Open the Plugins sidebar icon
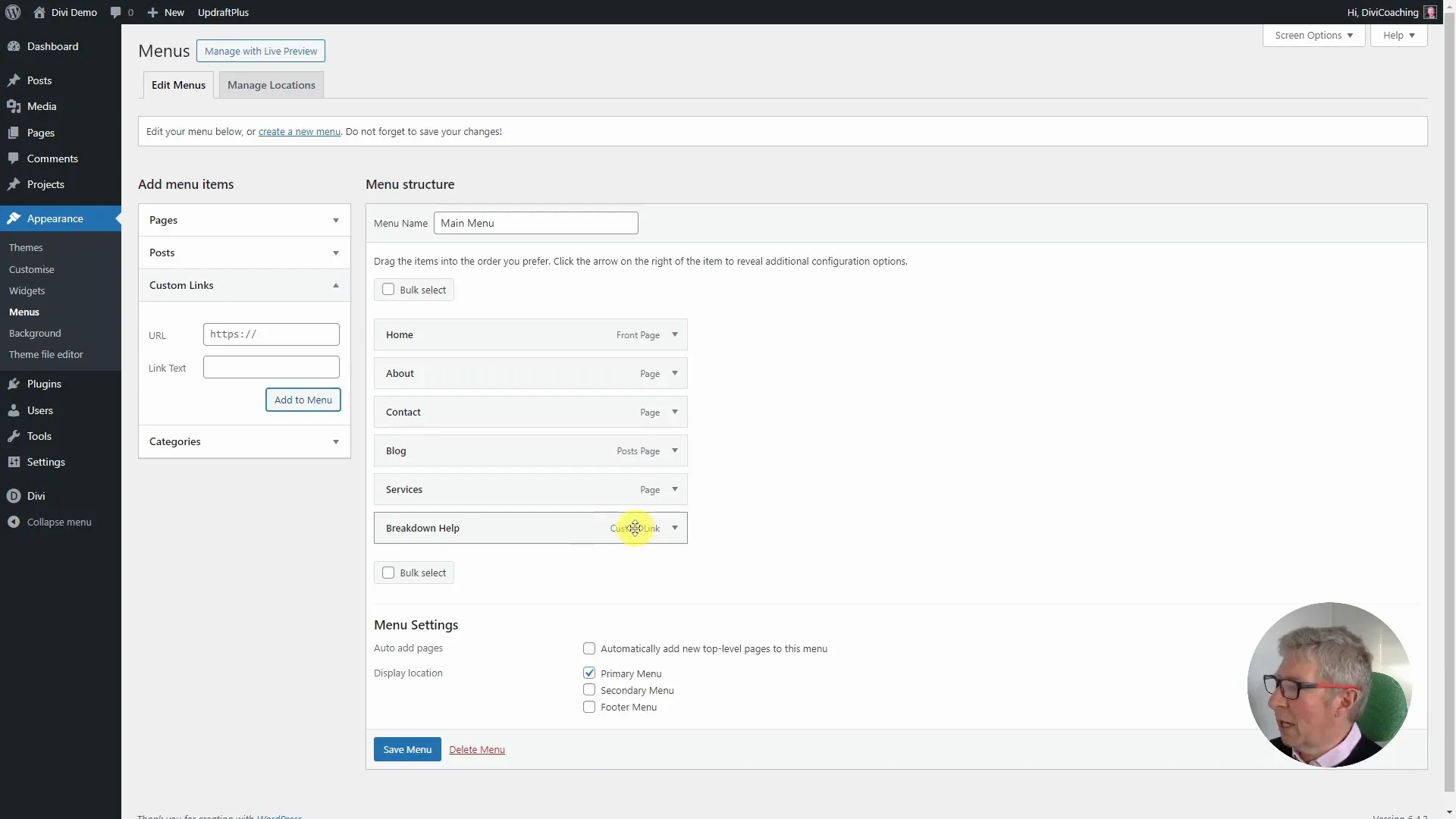Viewport: 1456px width, 819px height. pos(14,384)
